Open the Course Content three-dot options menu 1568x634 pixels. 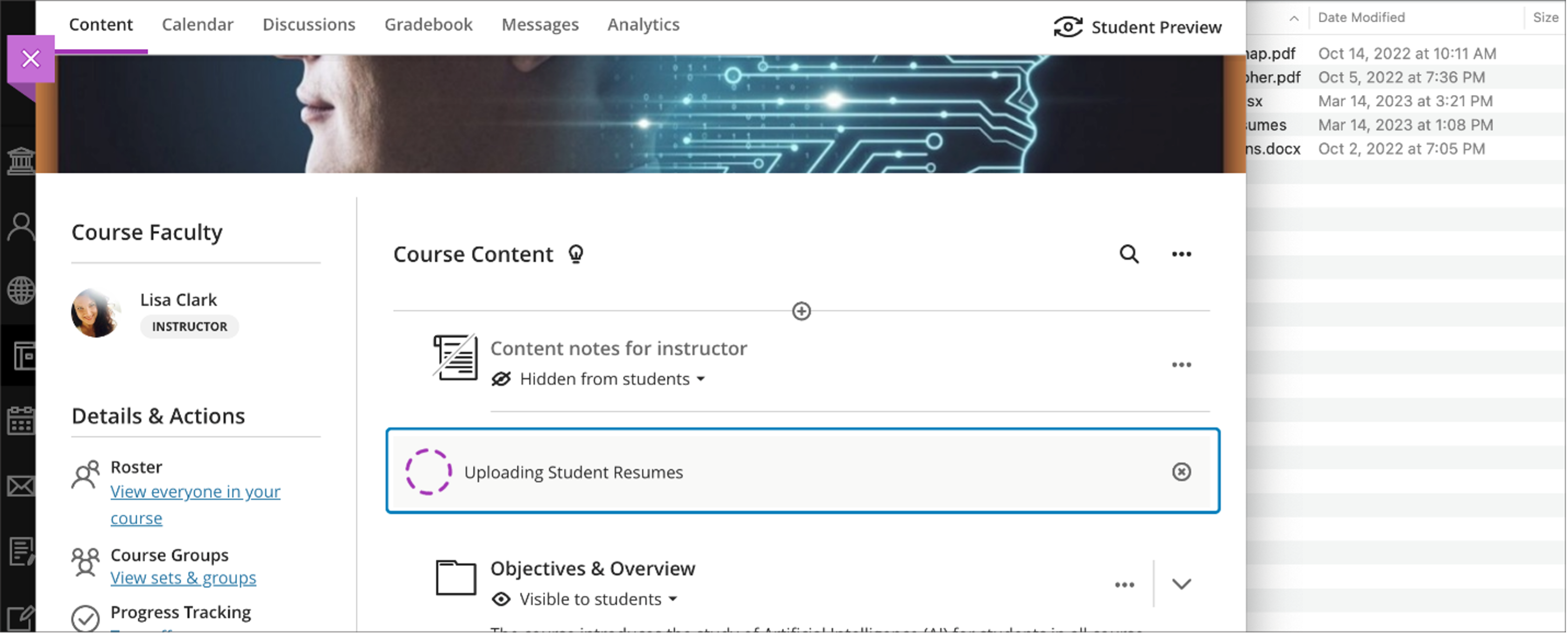[x=1181, y=254]
